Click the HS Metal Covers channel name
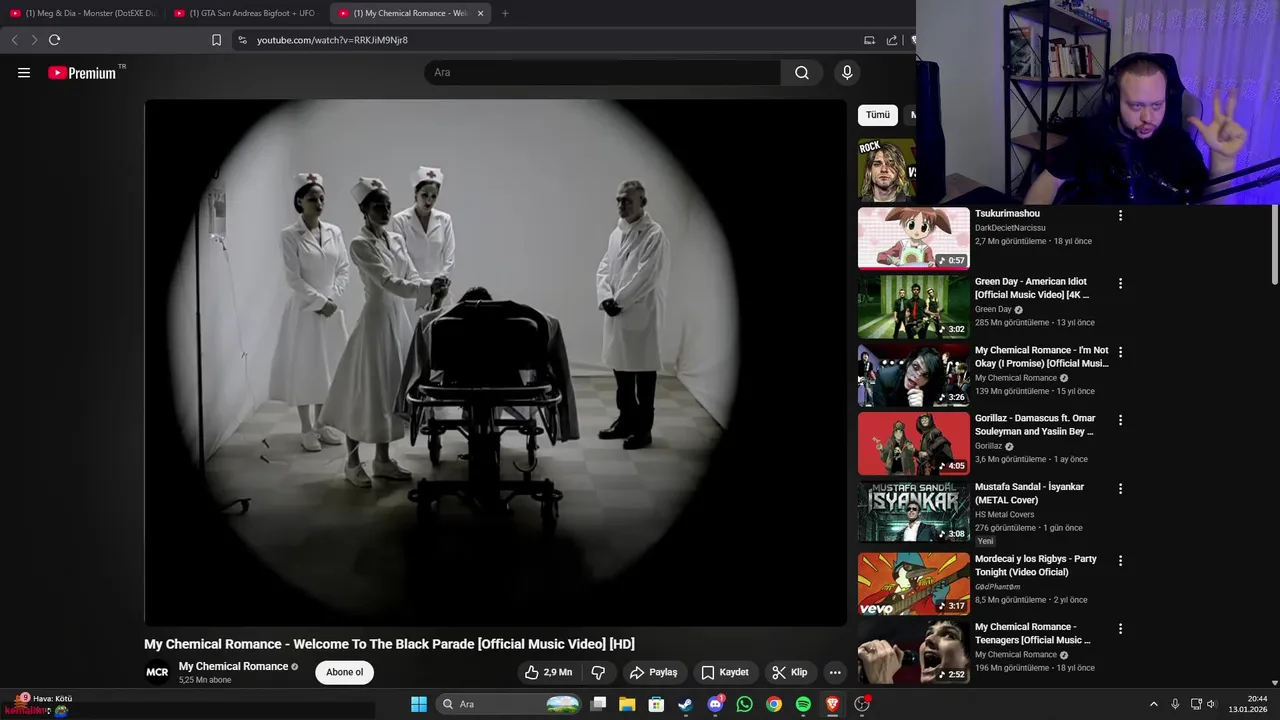The image size is (1280, 720). [x=1004, y=515]
